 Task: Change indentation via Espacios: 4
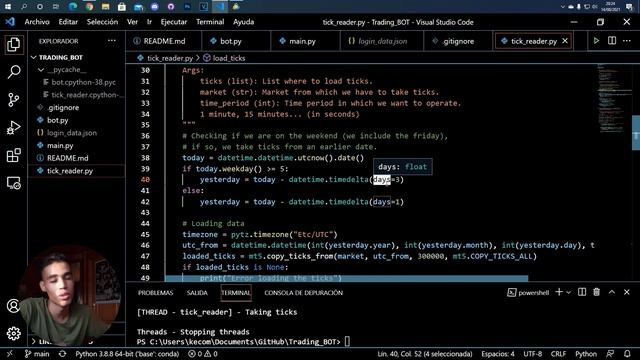click(x=498, y=354)
